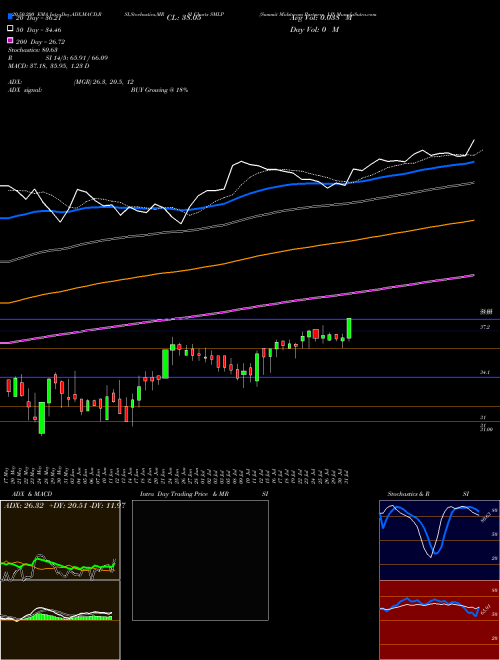Click the 'Day Vol: 0 M' value

coord(314,30)
